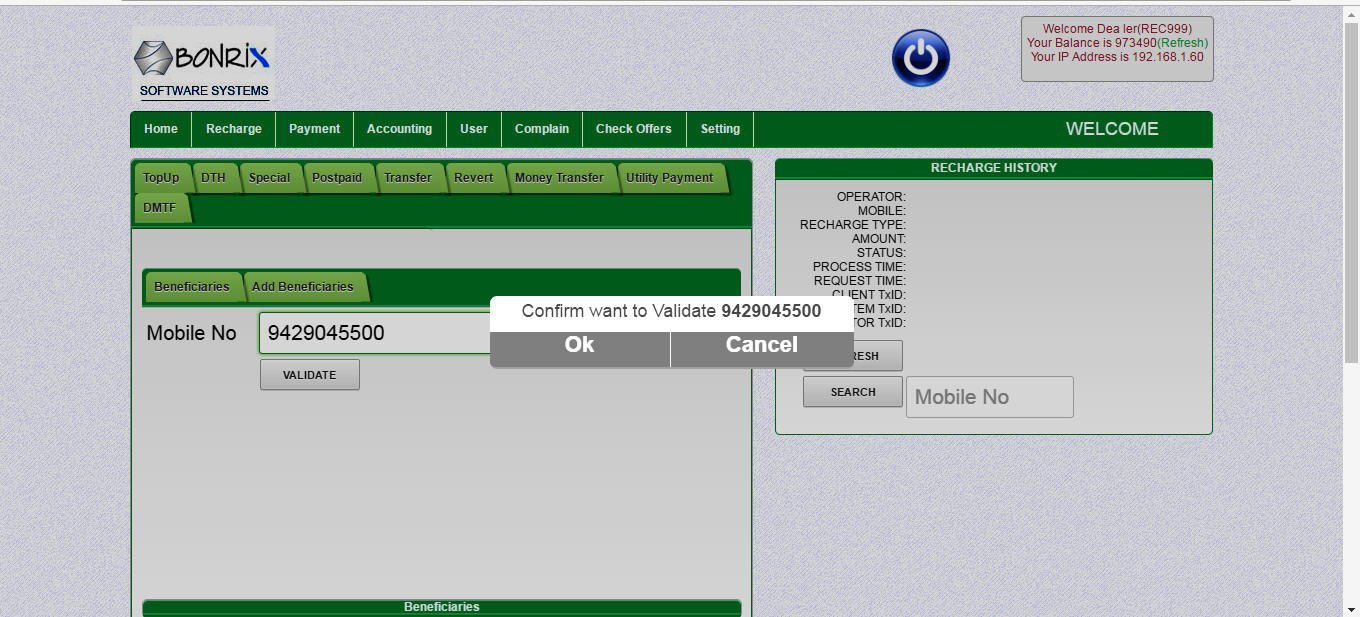Image resolution: width=1360 pixels, height=617 pixels.
Task: Select the Money Transfer tab
Action: [558, 178]
